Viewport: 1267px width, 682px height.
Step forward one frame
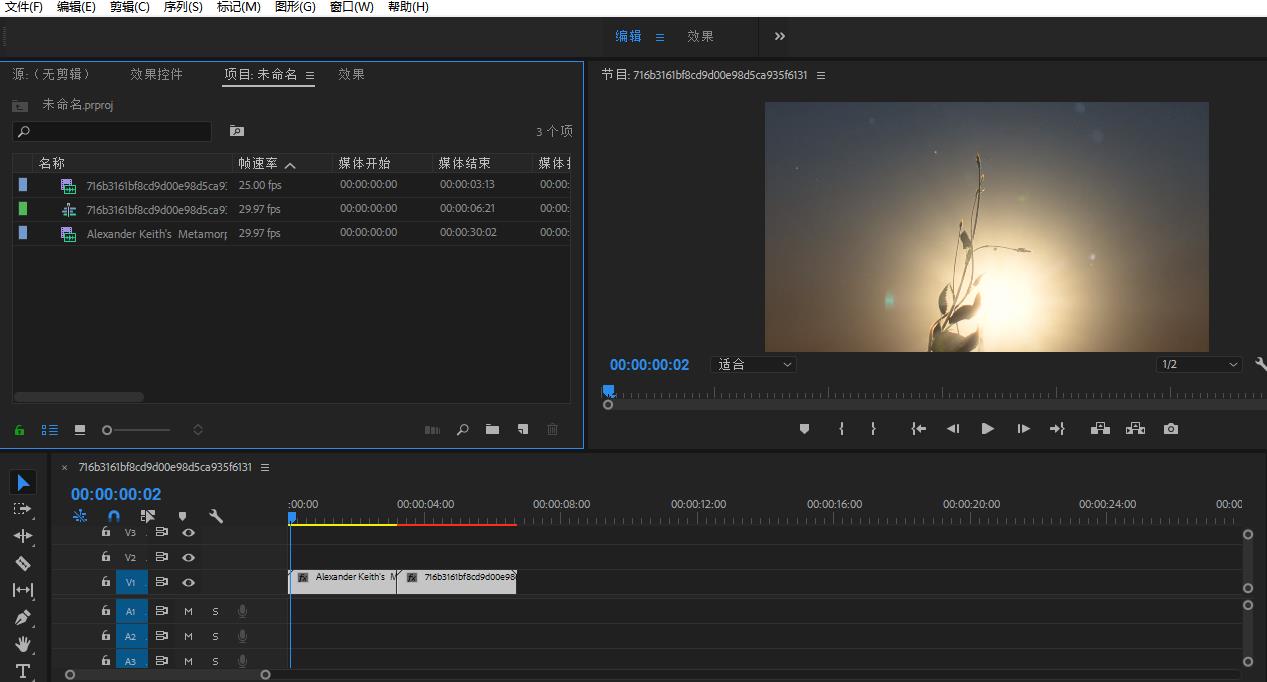pyautogui.click(x=1023, y=429)
